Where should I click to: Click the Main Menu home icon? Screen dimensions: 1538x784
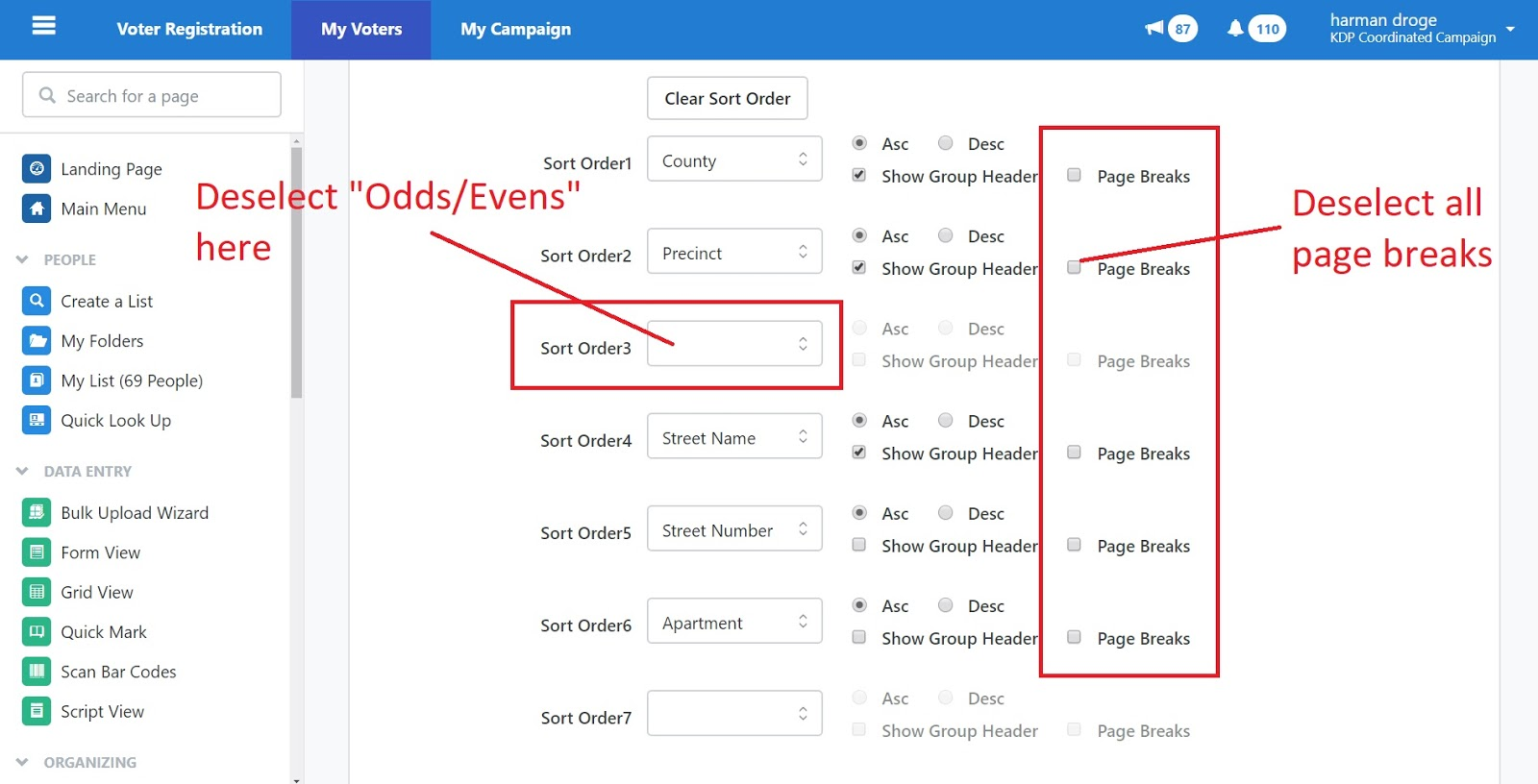pos(37,208)
